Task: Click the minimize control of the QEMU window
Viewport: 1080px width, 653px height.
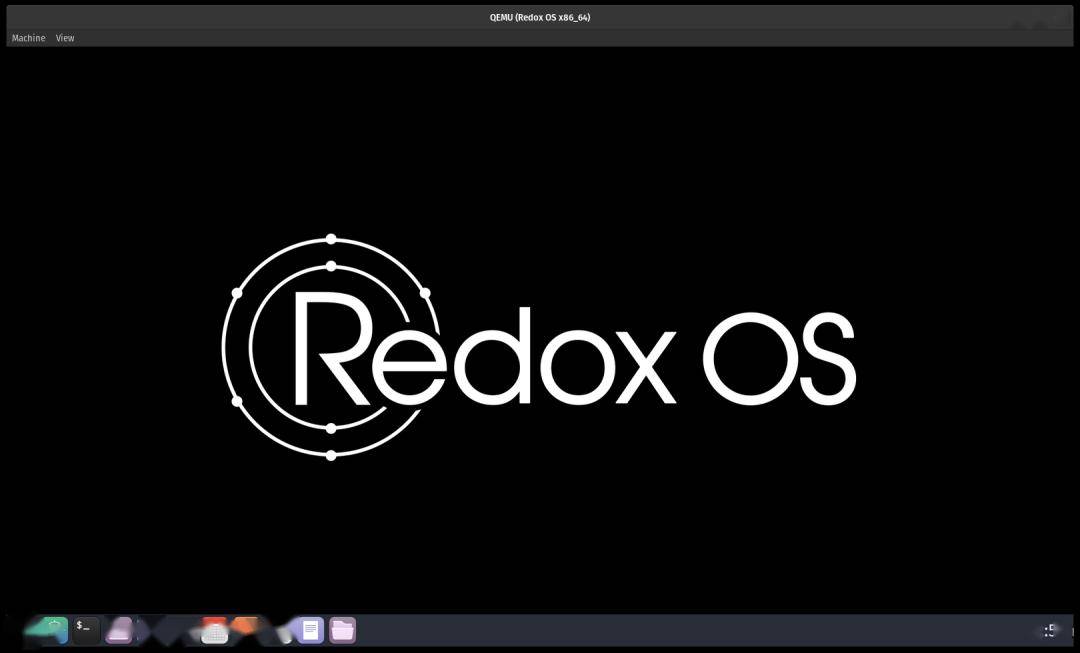Action: pyautogui.click(x=1017, y=25)
